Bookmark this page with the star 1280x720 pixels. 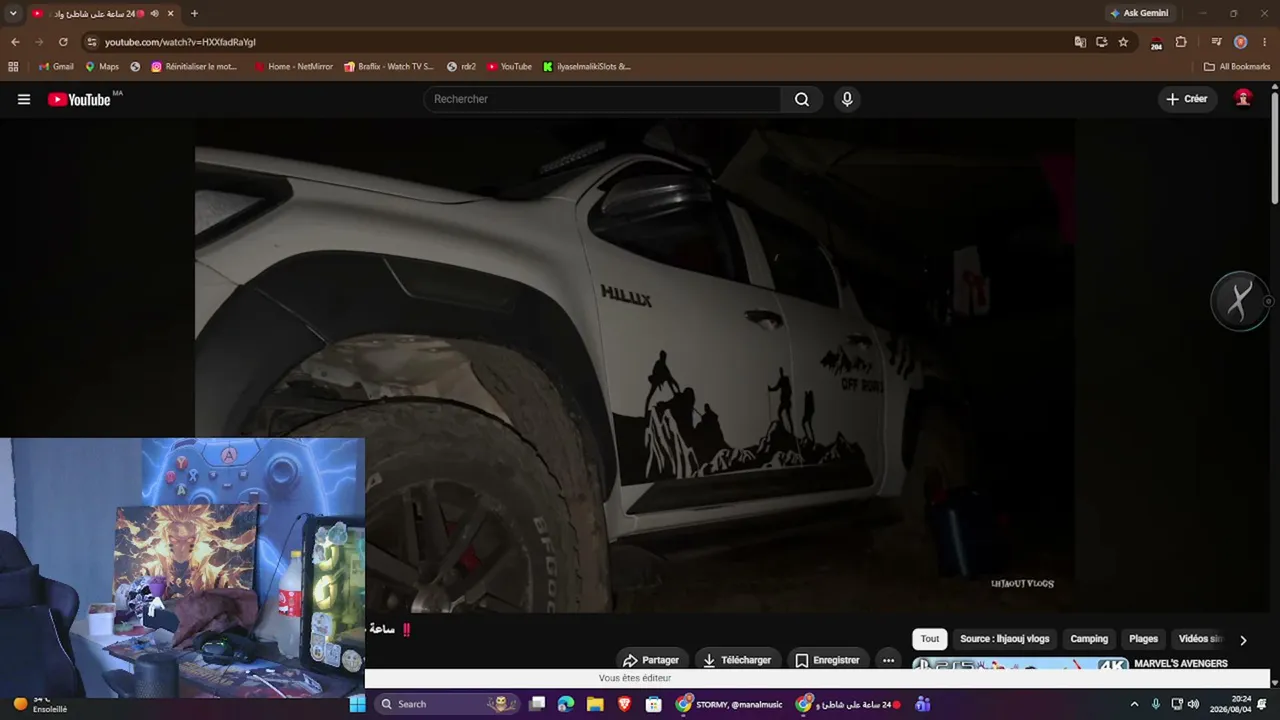(x=1123, y=42)
